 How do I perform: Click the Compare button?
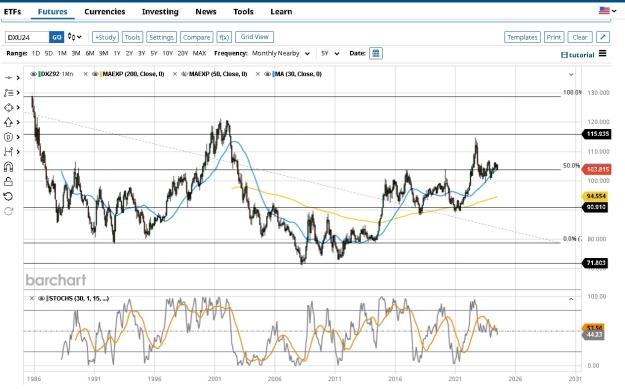click(197, 37)
